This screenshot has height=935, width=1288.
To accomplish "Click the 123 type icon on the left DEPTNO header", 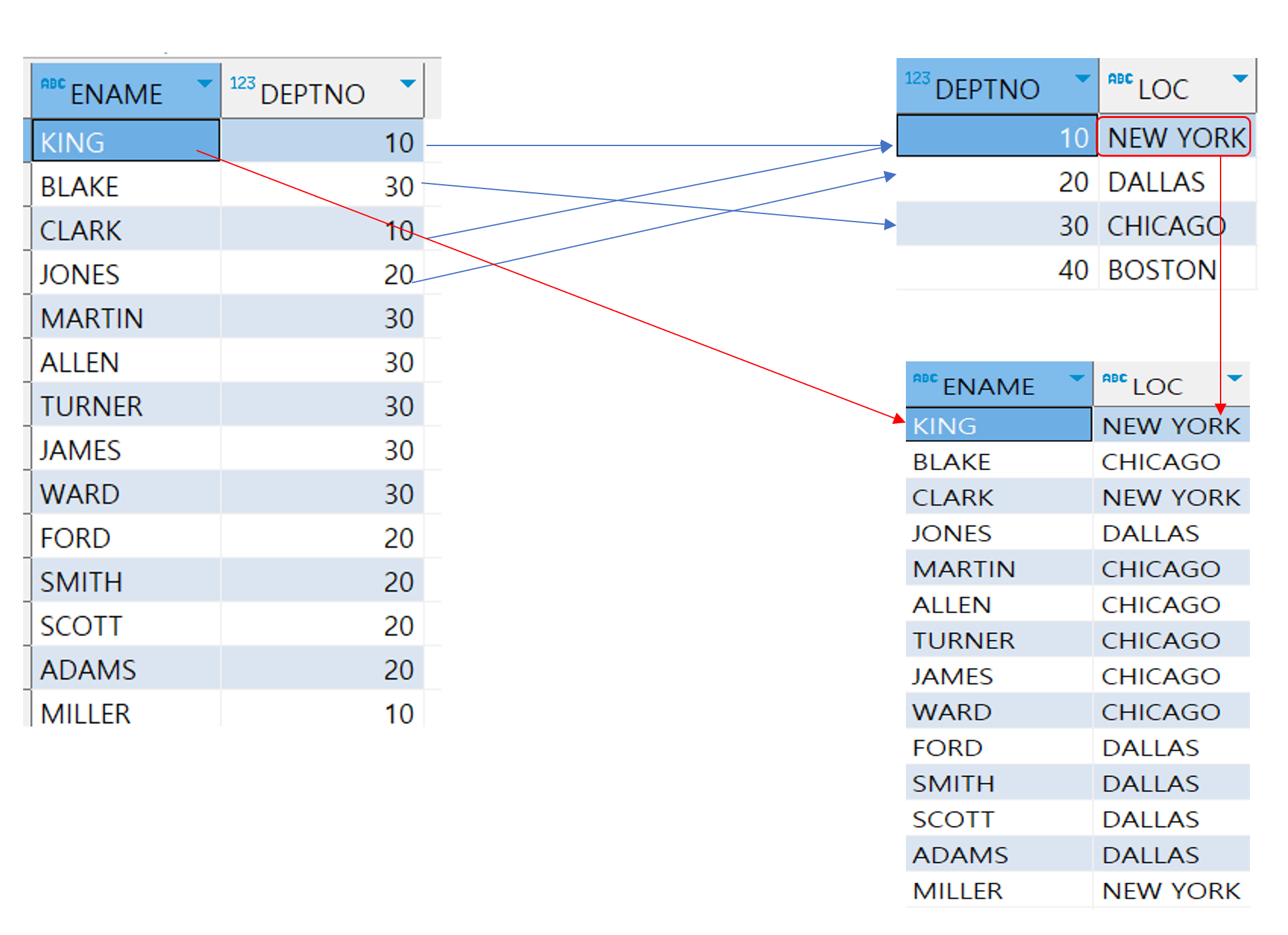I will click(x=242, y=83).
